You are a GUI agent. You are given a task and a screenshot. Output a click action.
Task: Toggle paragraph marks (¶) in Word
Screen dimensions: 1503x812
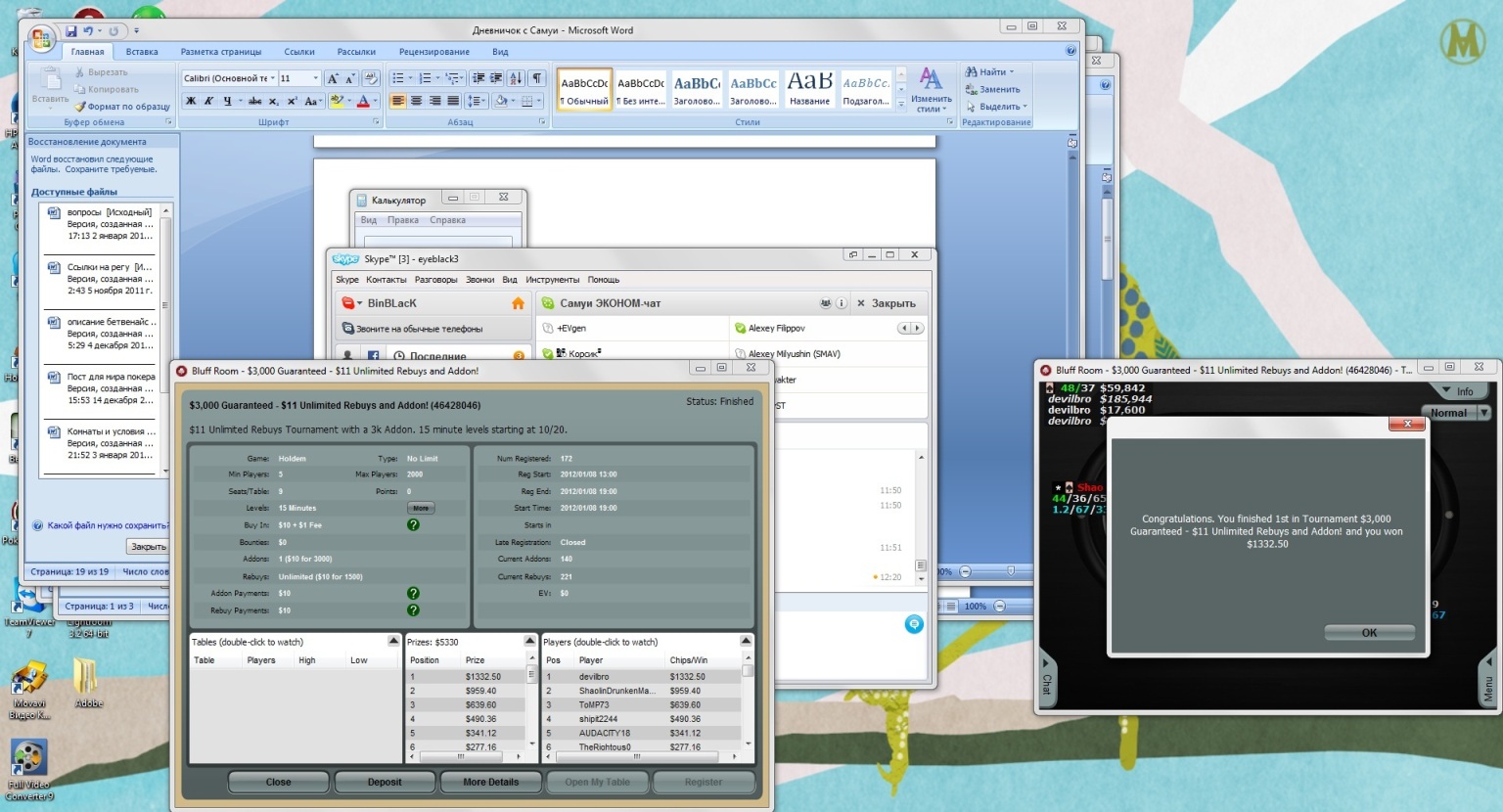click(x=537, y=78)
